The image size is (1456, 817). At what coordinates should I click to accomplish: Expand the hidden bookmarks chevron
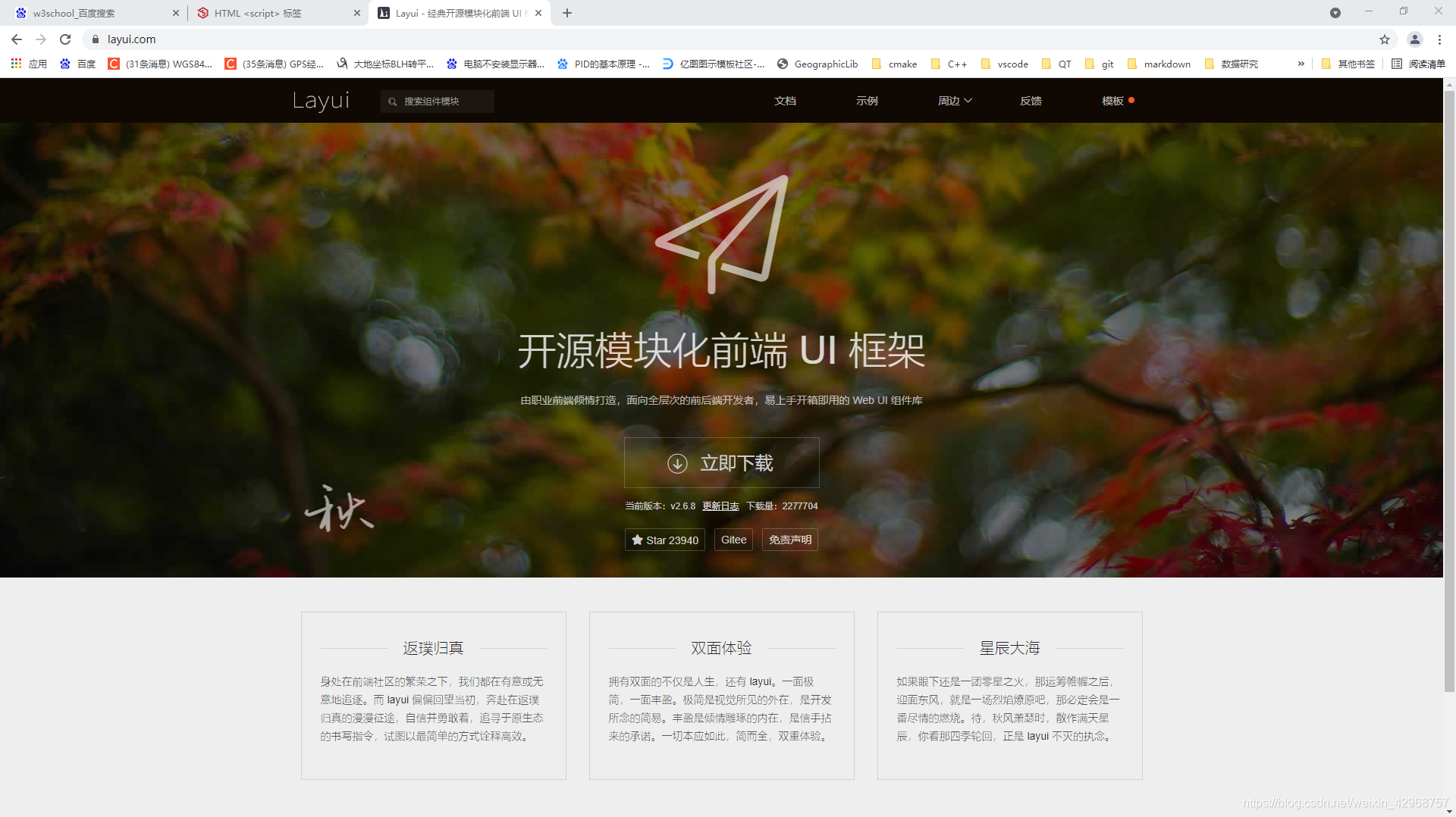pyautogui.click(x=1301, y=64)
